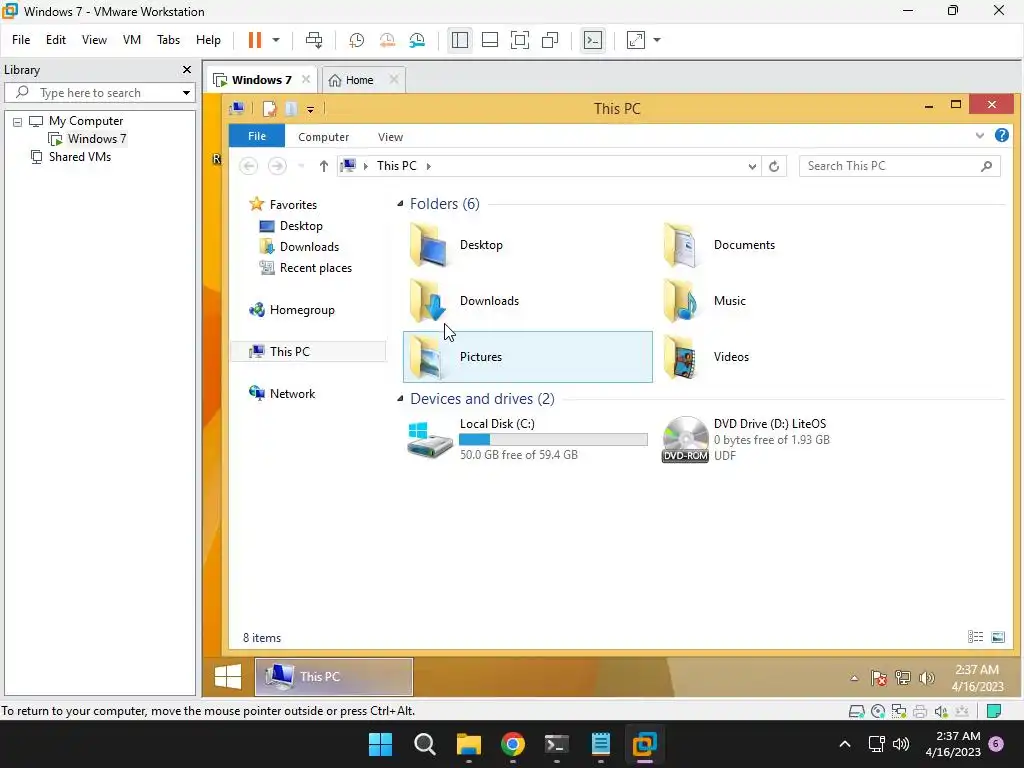This screenshot has width=1024, height=768.
Task: Click the New folder quick access icon
Action: 291,109
